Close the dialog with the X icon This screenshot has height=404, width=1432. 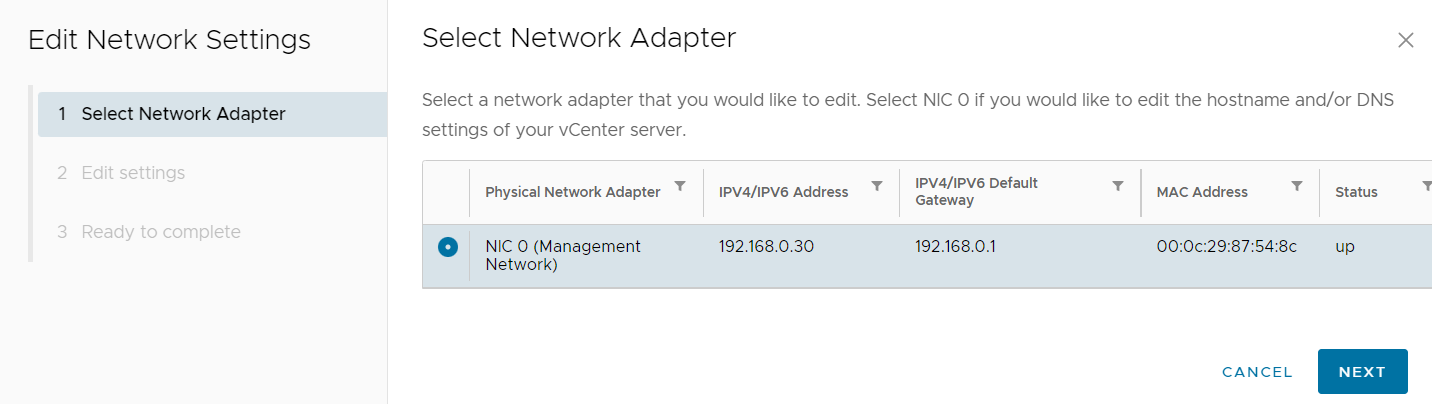pos(1405,40)
